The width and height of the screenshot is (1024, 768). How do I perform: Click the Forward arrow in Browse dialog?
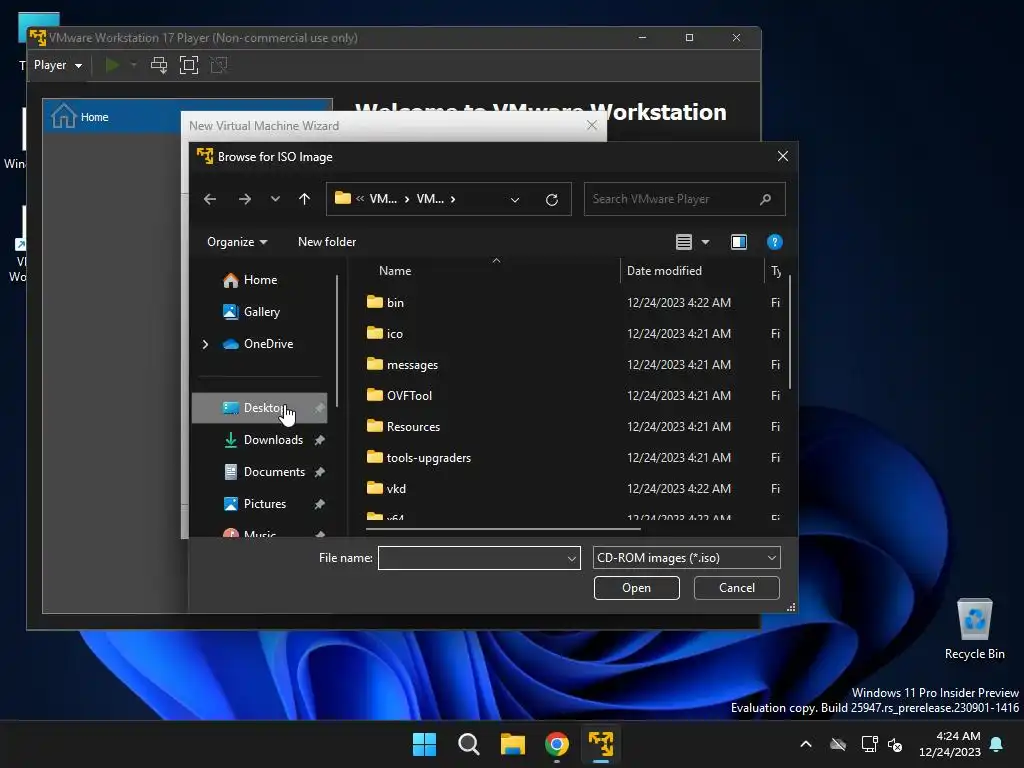click(x=245, y=199)
